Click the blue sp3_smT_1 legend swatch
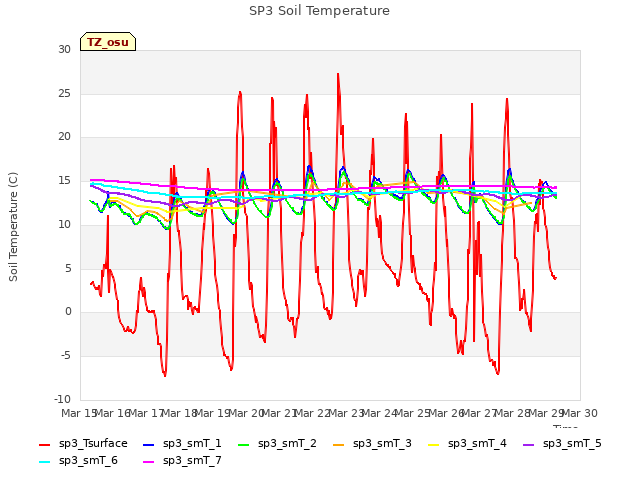The image size is (640, 480). pyautogui.click(x=149, y=444)
